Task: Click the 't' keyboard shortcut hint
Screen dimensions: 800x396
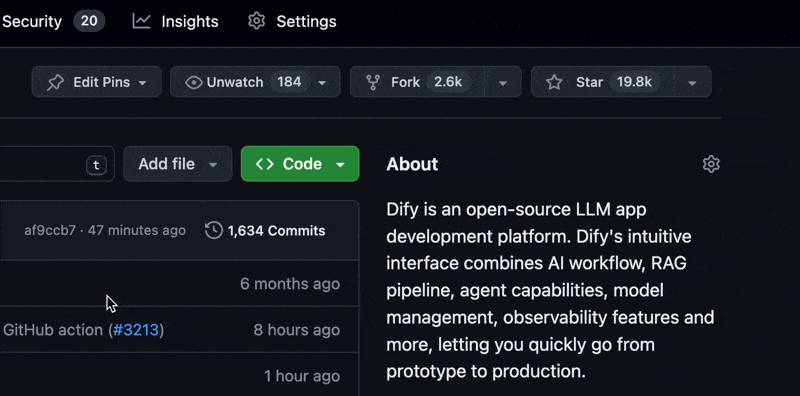Action: tap(96, 164)
